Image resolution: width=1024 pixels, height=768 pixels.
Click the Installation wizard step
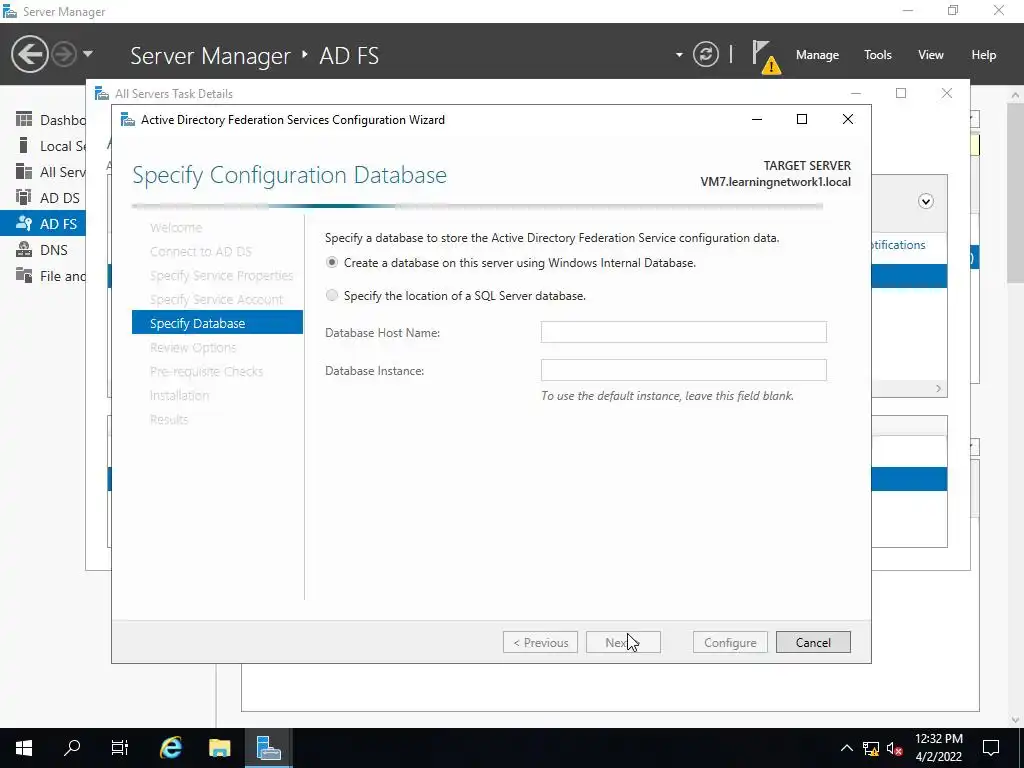pos(179,395)
